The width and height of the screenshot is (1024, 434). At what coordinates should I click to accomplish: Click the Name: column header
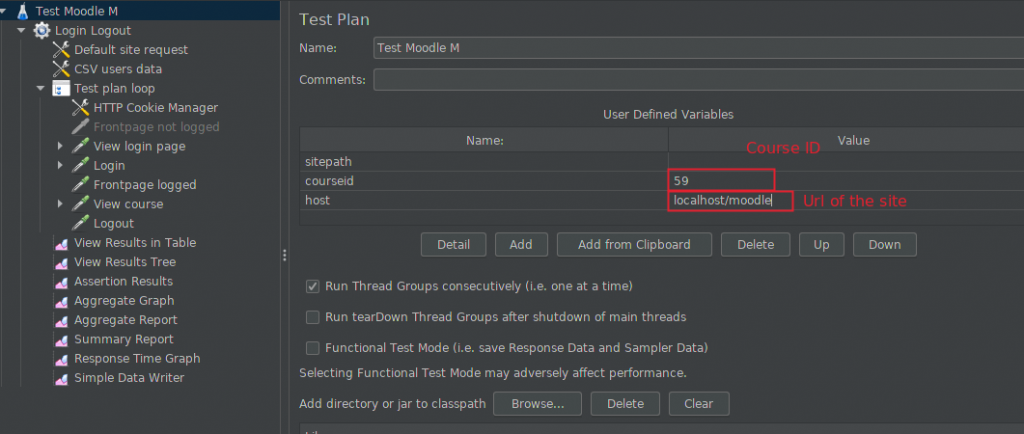pos(484,140)
